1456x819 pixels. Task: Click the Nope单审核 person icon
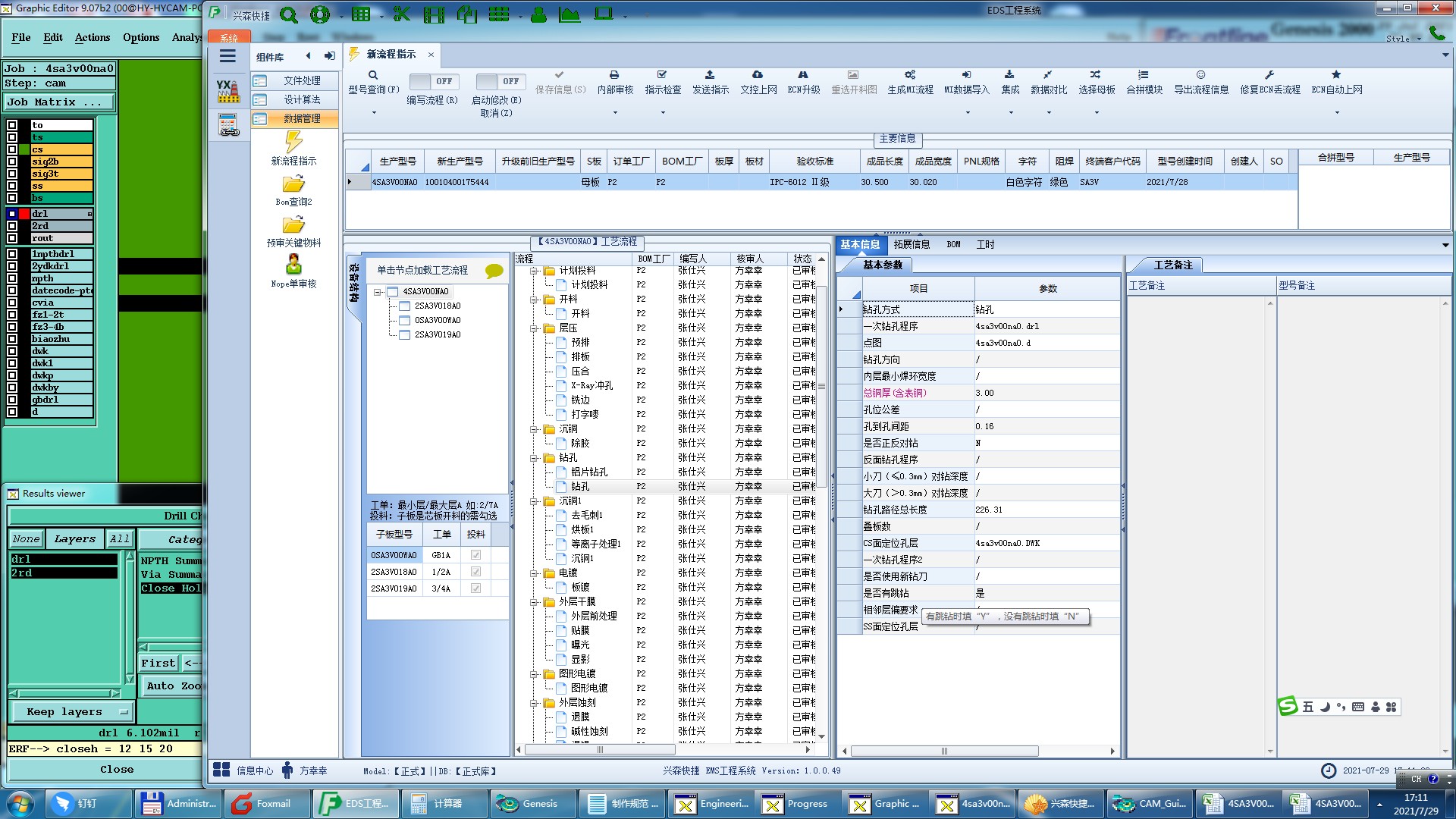[293, 265]
